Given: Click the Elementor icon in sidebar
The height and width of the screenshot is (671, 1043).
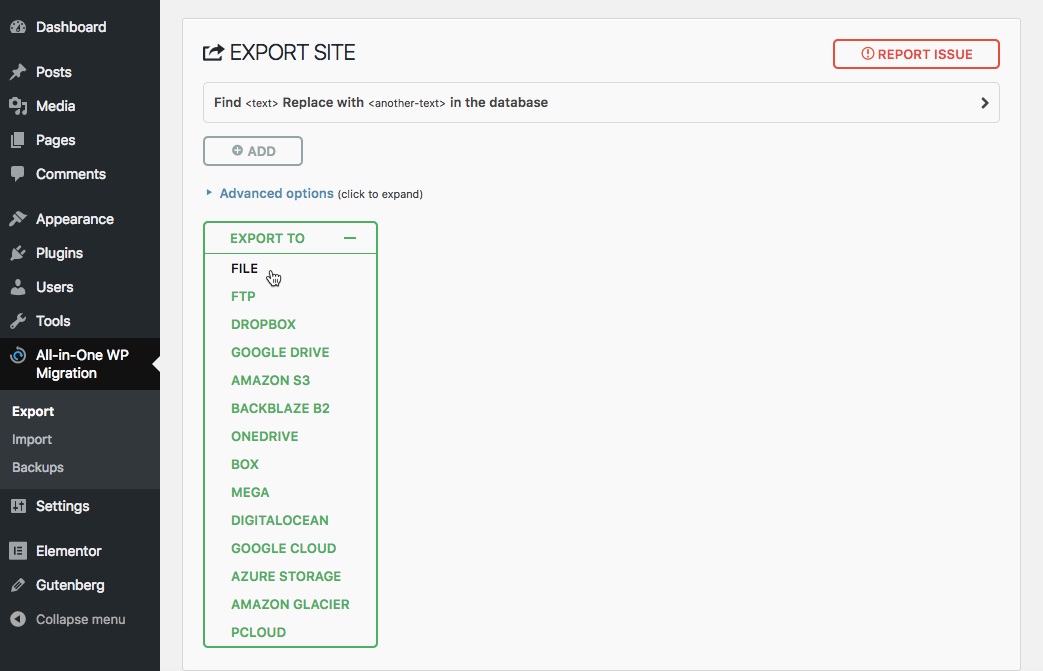Looking at the screenshot, I should tap(18, 551).
